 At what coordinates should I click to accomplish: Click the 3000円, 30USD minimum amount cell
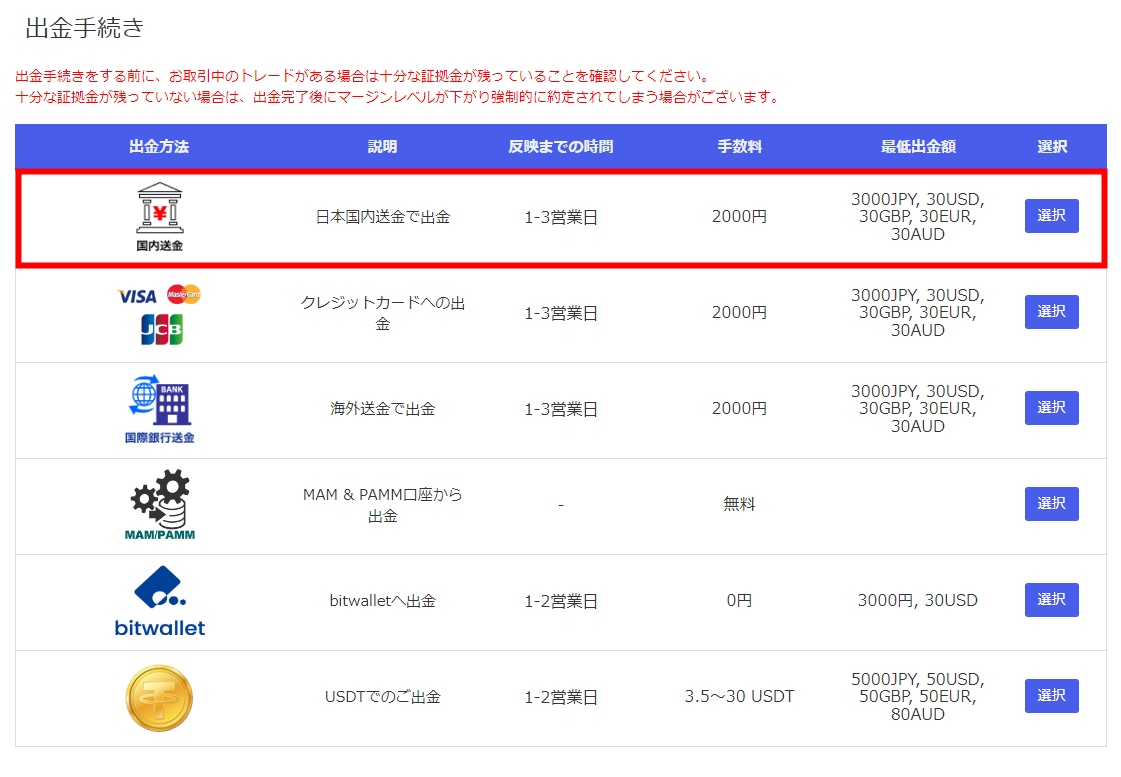click(x=918, y=600)
